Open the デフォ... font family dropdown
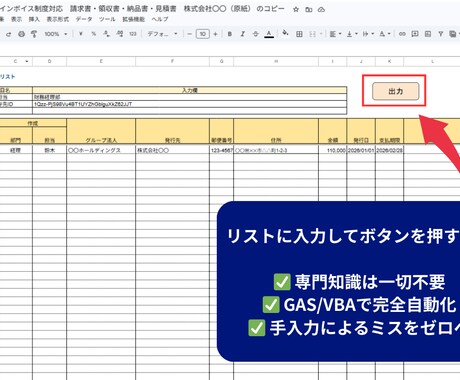Viewport: 460px width, 380px height. 162,34
